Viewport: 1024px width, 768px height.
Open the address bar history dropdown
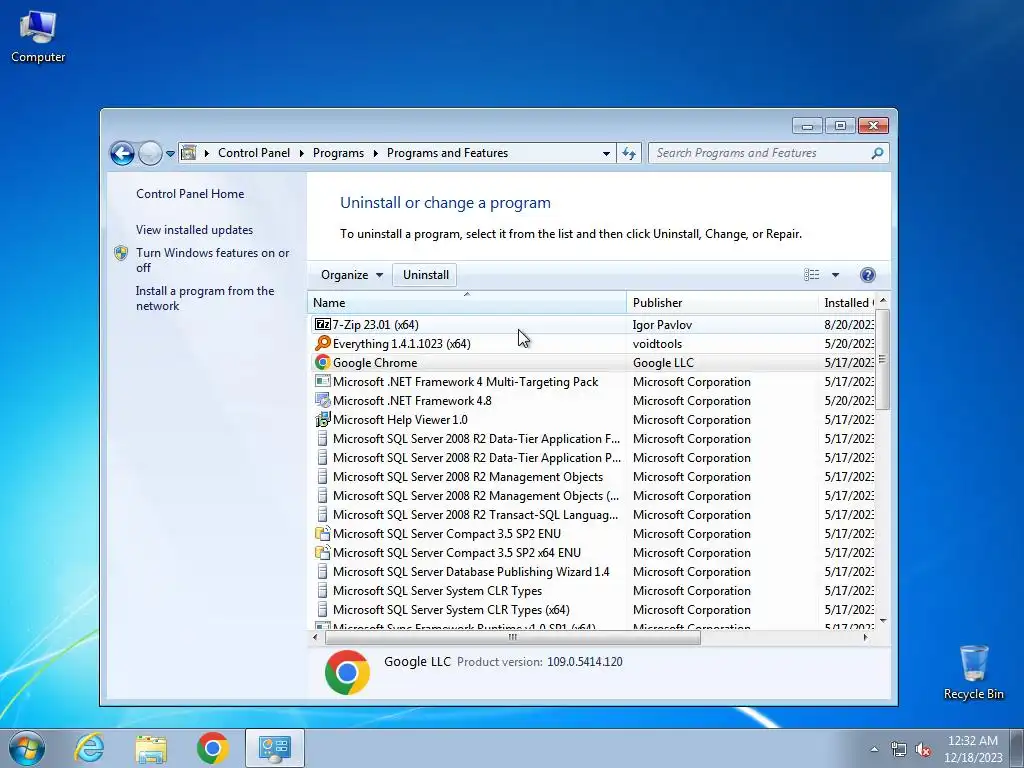point(606,153)
